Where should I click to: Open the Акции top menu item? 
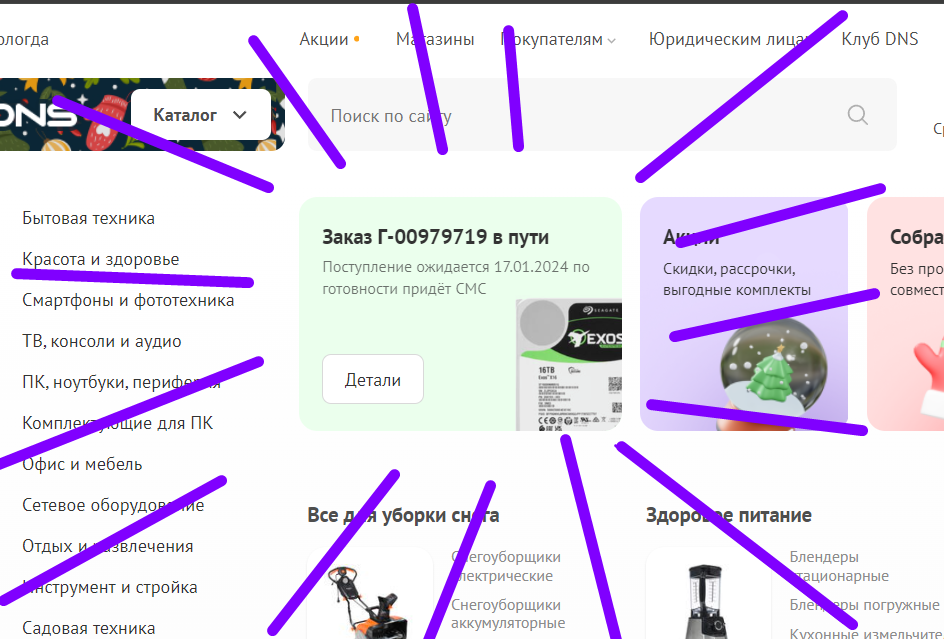324,39
